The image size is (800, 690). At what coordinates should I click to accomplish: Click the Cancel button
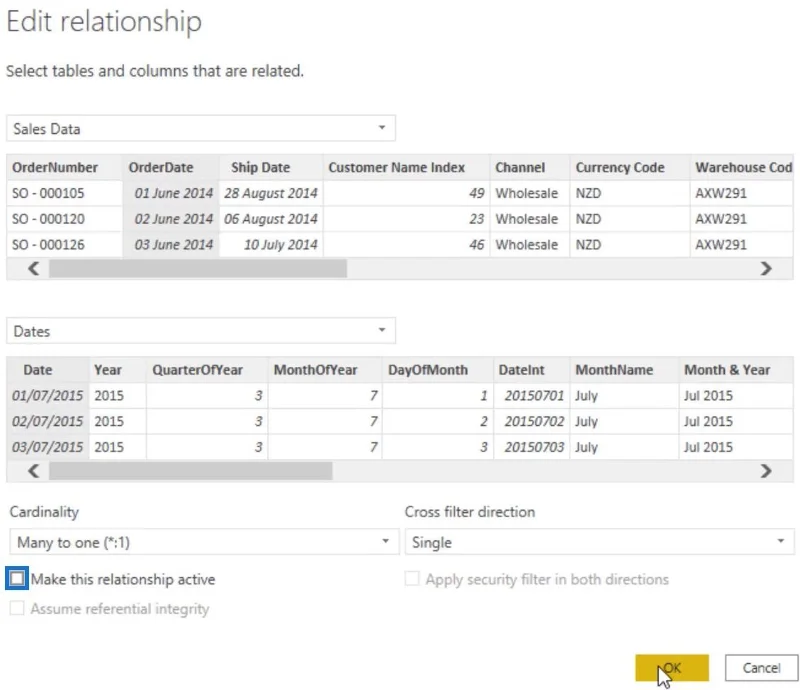coord(761,668)
